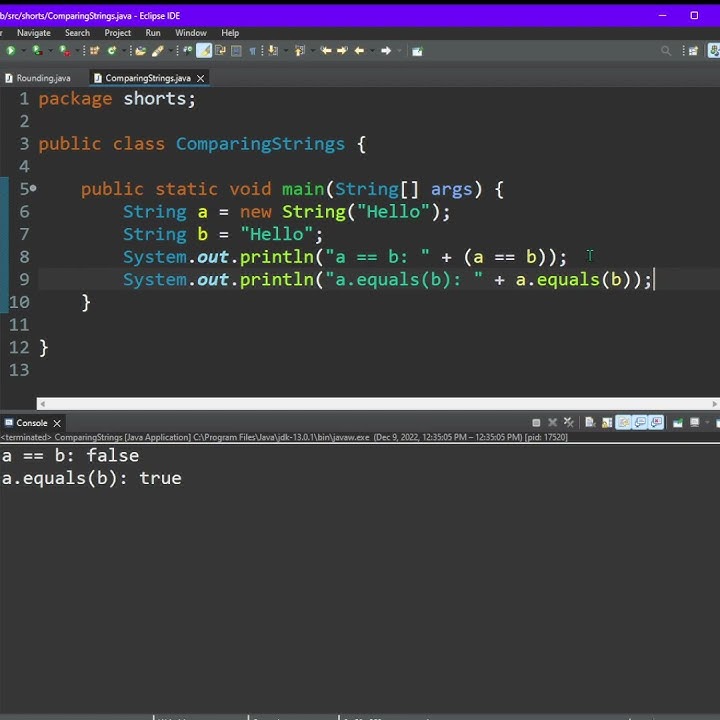Click the Back navigation arrow
This screenshot has height=720, width=720.
pyautogui.click(x=360, y=51)
